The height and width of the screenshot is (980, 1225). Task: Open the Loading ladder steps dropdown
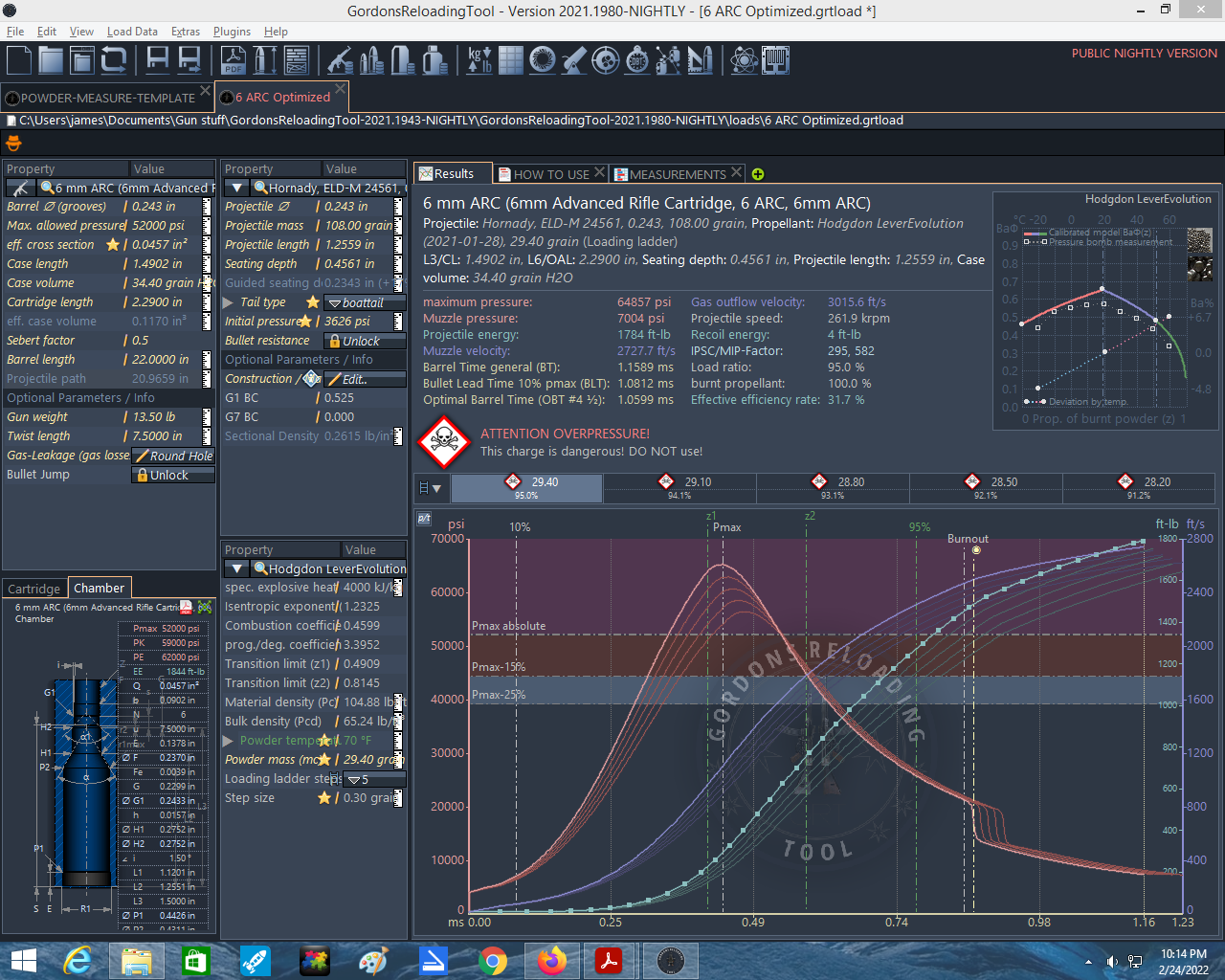coord(373,779)
